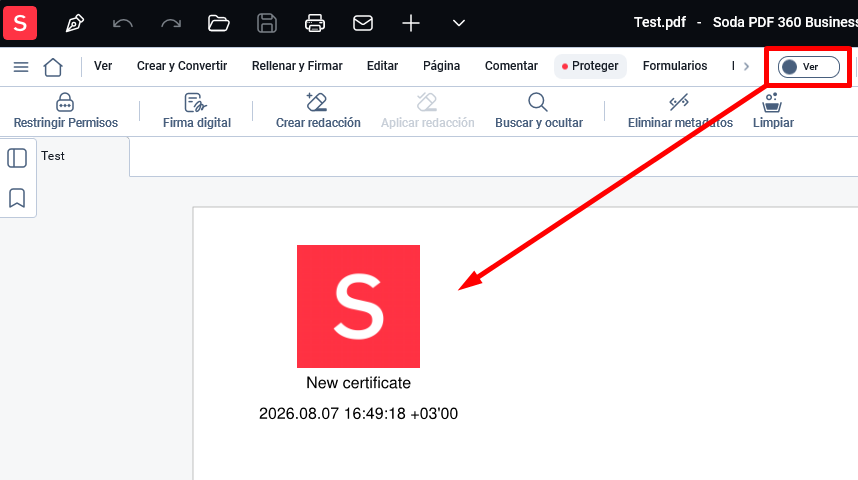The width and height of the screenshot is (858, 480).
Task: Click the Limpiar tool
Action: pos(773,111)
